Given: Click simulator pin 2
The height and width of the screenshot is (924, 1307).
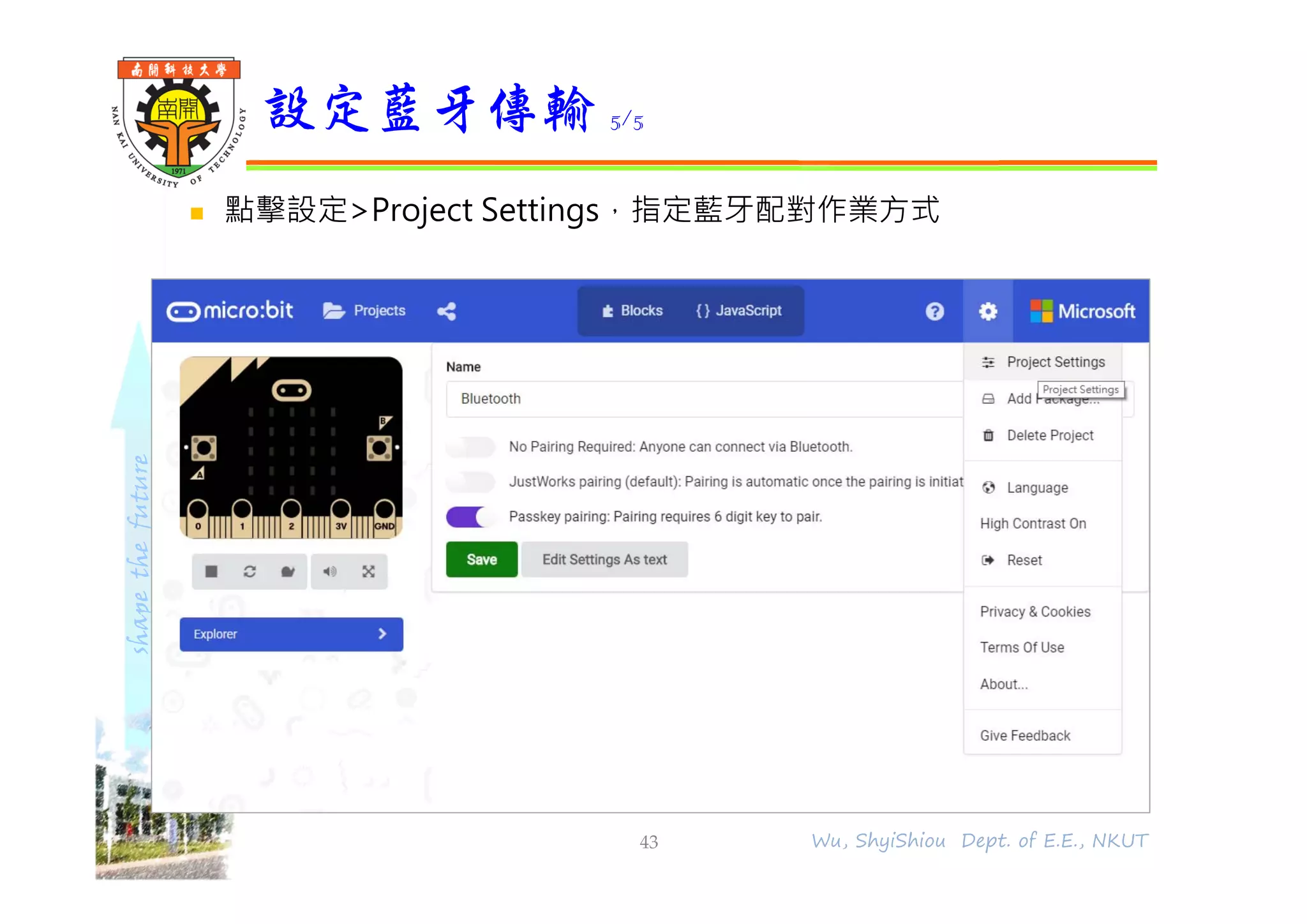Looking at the screenshot, I should click(x=291, y=518).
